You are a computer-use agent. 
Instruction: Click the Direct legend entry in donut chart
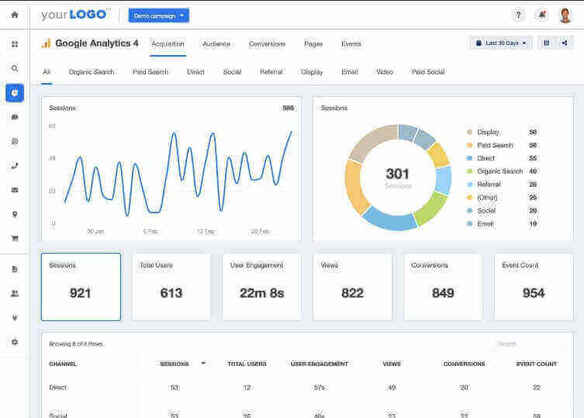(502, 158)
